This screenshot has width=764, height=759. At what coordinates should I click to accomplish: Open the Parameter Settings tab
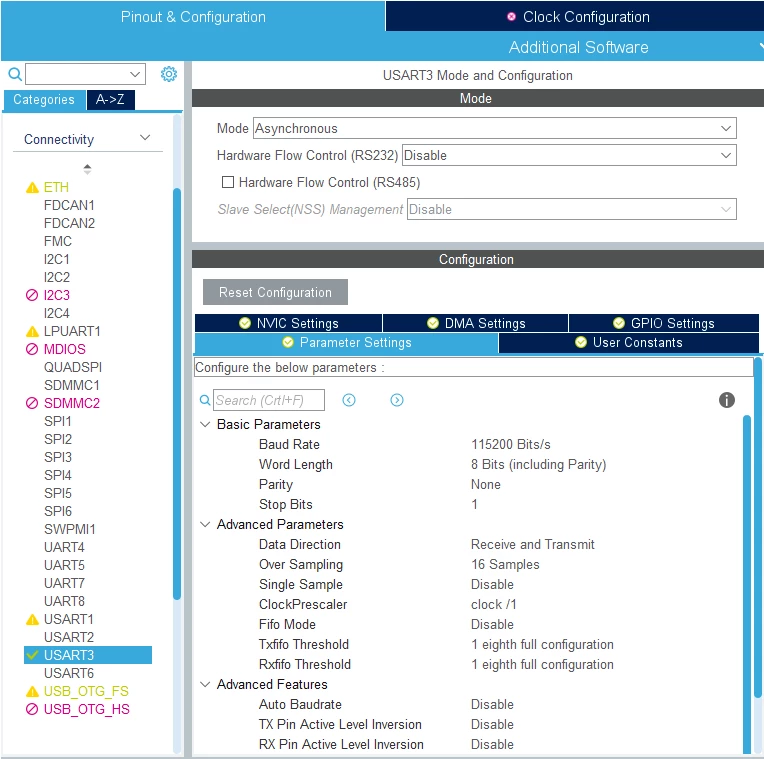pos(346,342)
